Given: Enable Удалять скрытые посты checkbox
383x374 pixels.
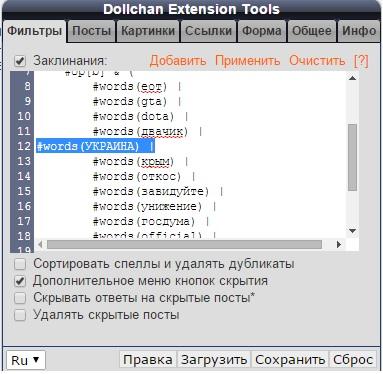Looking at the screenshot, I should (x=20, y=315).
